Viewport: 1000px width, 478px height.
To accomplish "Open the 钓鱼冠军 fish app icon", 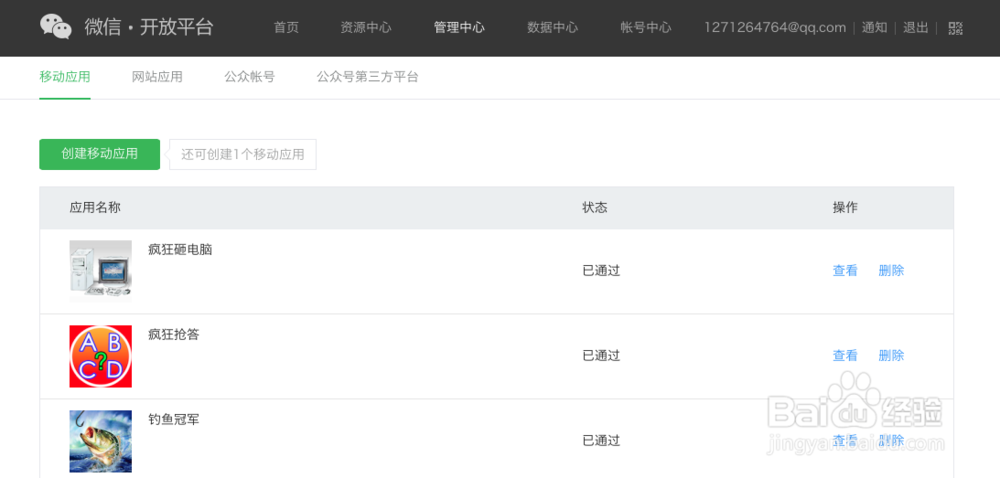I will [101, 441].
